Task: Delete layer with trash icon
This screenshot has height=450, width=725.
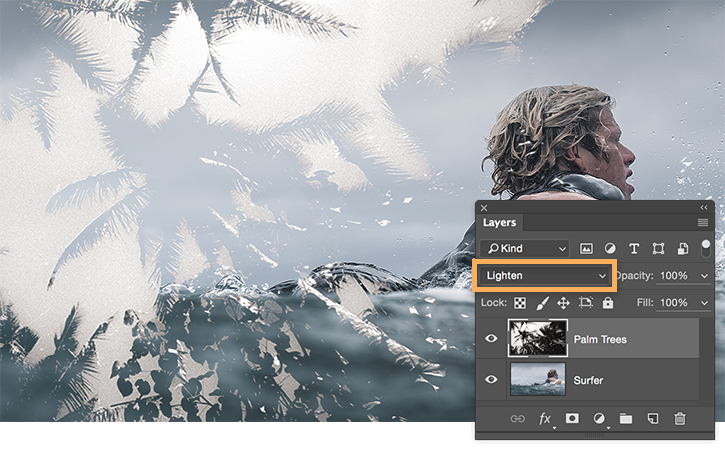Action: (x=679, y=419)
